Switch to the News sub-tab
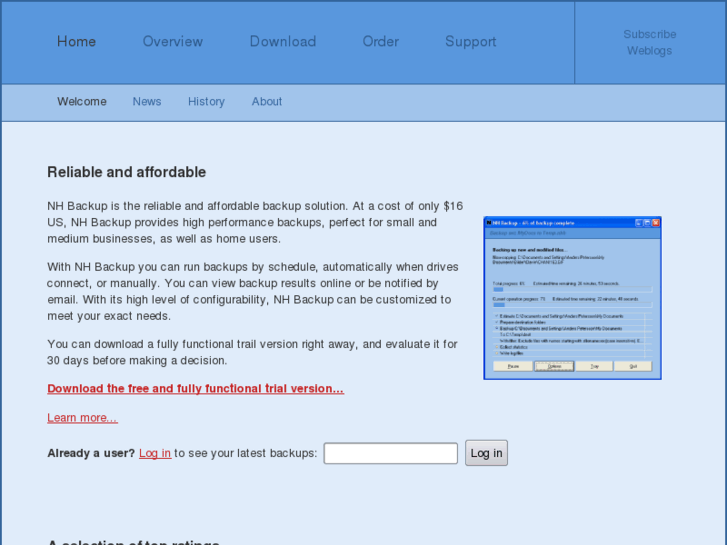This screenshot has height=545, width=727. (x=147, y=102)
